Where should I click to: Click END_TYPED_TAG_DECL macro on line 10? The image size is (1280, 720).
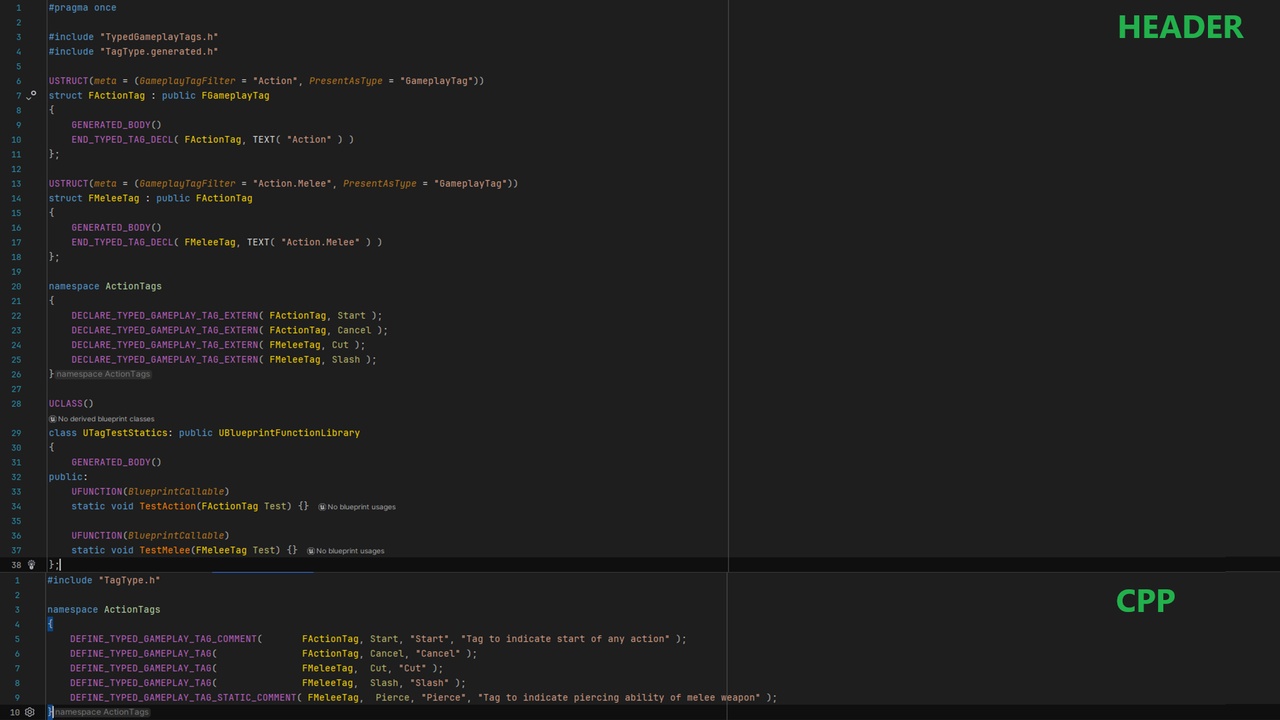tap(122, 140)
